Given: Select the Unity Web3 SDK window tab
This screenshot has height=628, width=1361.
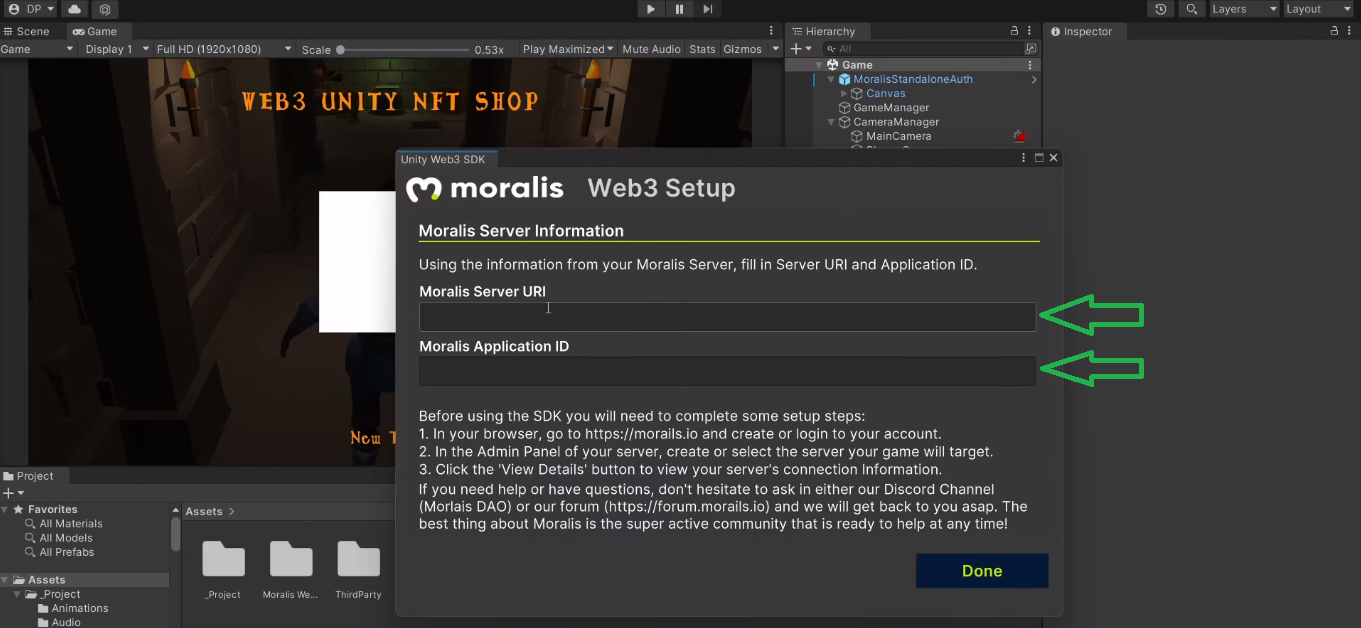Looking at the screenshot, I should [442, 159].
